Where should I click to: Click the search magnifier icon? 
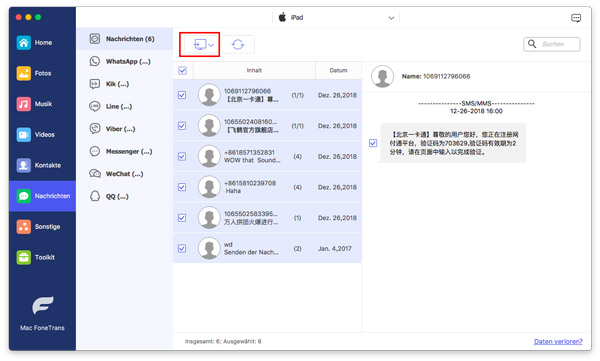click(x=532, y=44)
